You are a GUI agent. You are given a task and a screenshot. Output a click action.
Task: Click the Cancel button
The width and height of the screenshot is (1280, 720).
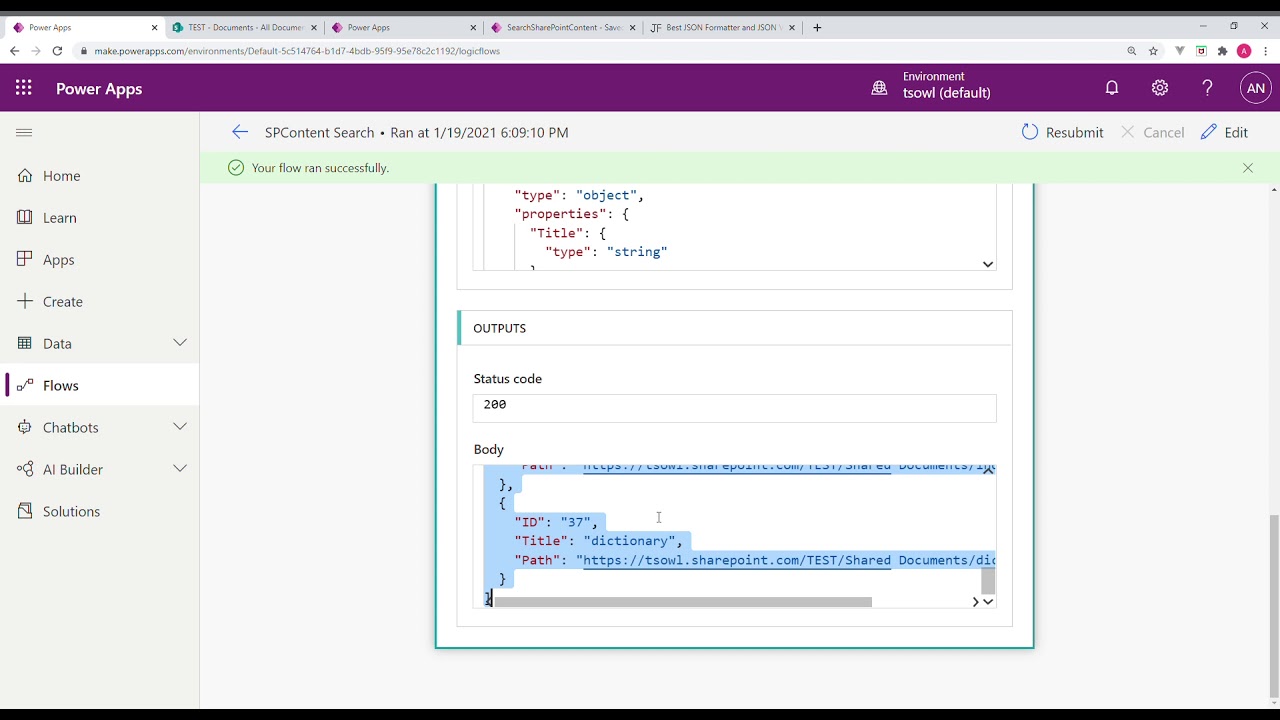point(1152,132)
